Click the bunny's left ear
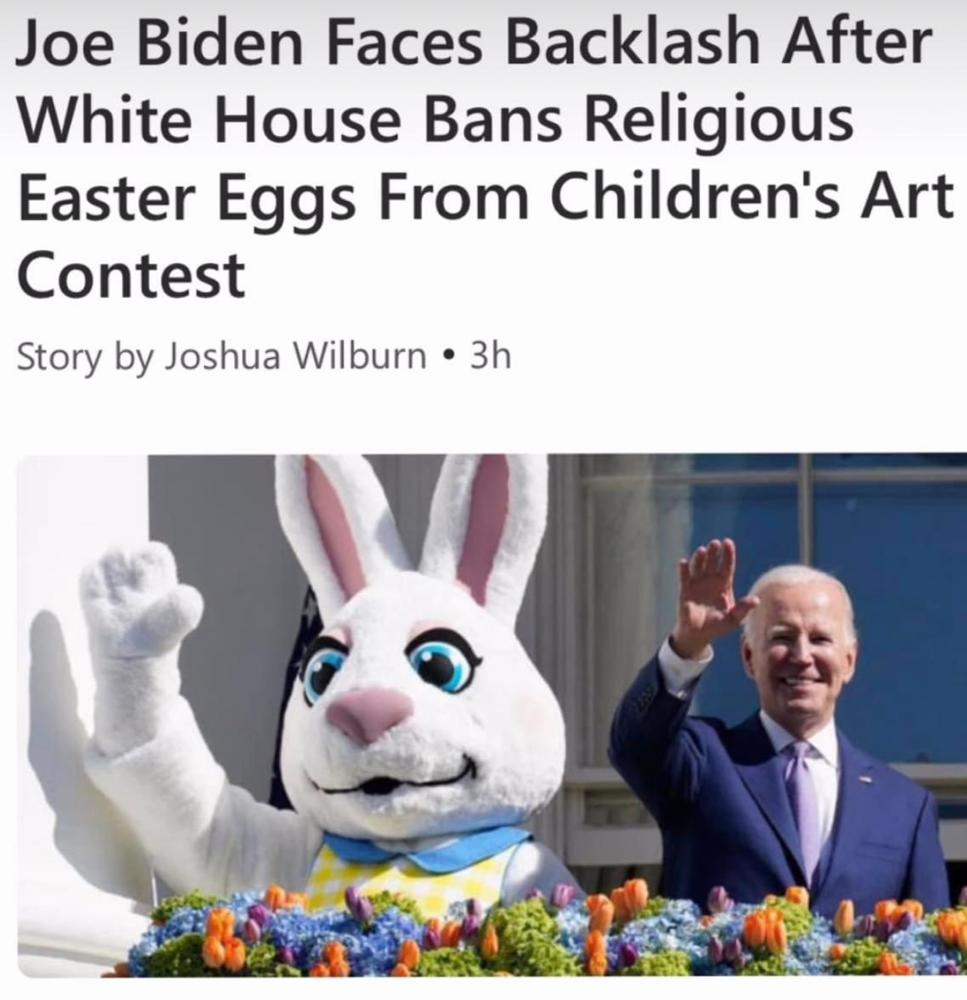 [332, 529]
